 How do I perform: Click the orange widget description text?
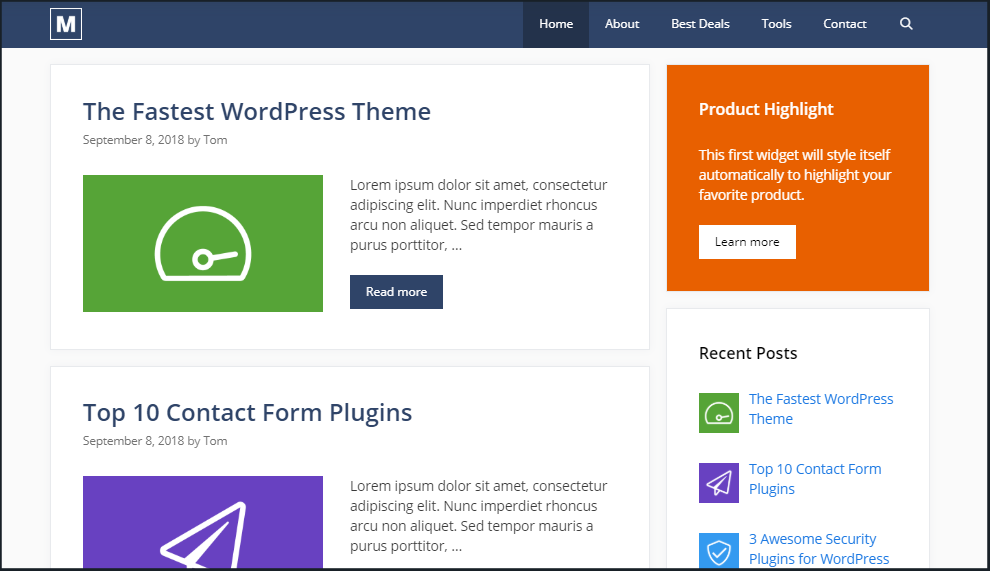click(795, 175)
